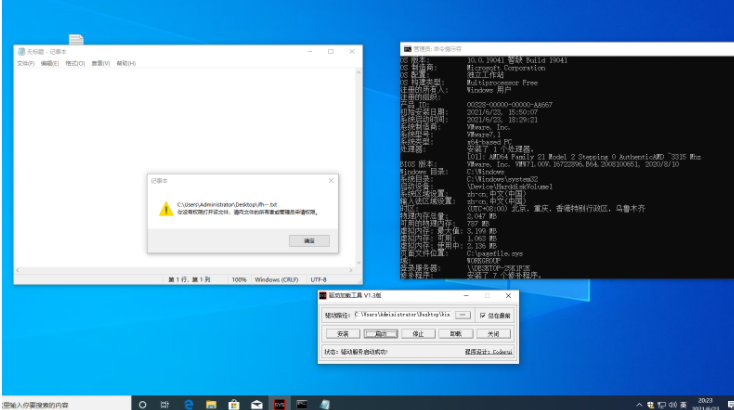Click the volume icon in system tray
The image size is (734, 410).
[673, 405]
